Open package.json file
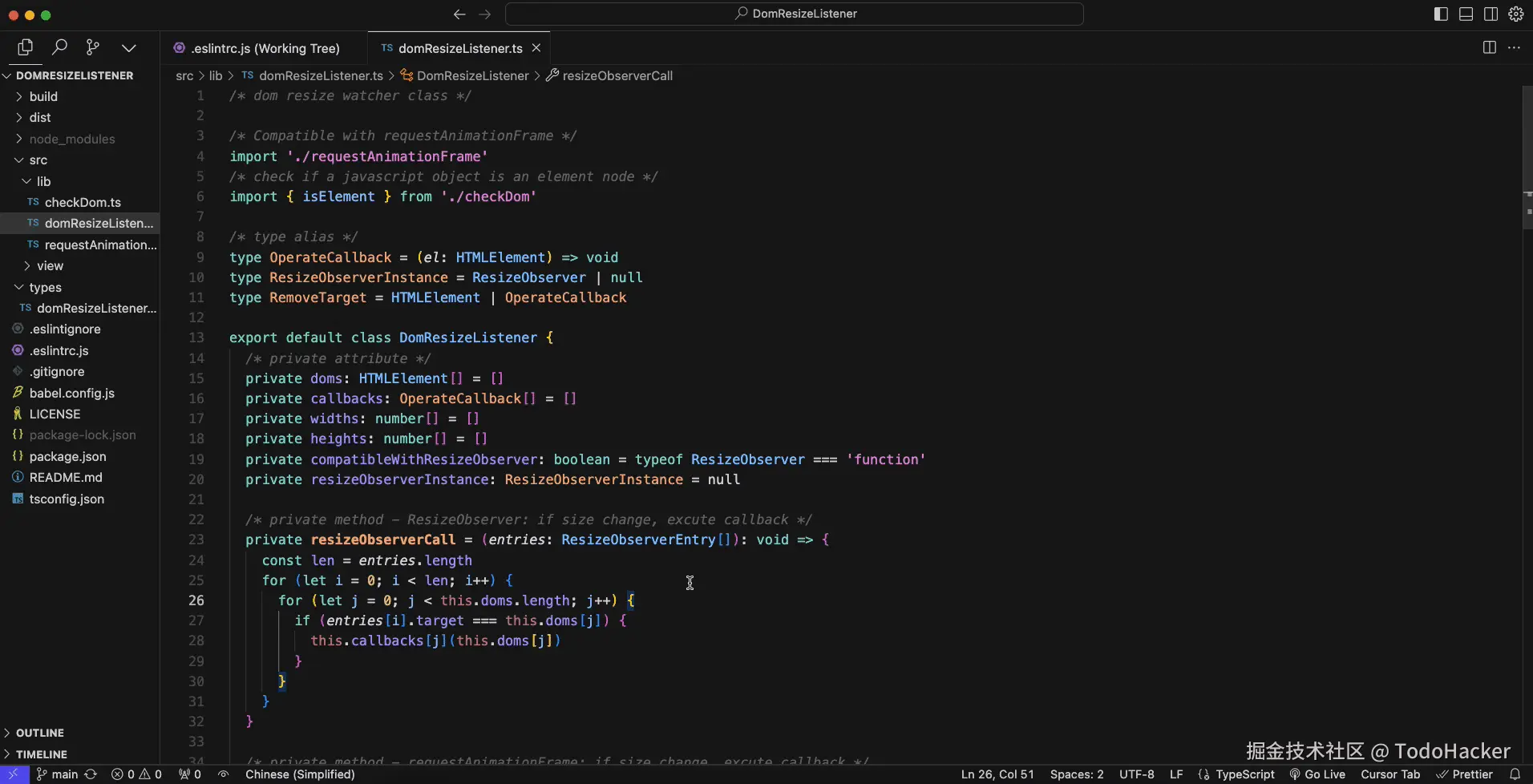1533x784 pixels. point(79,457)
